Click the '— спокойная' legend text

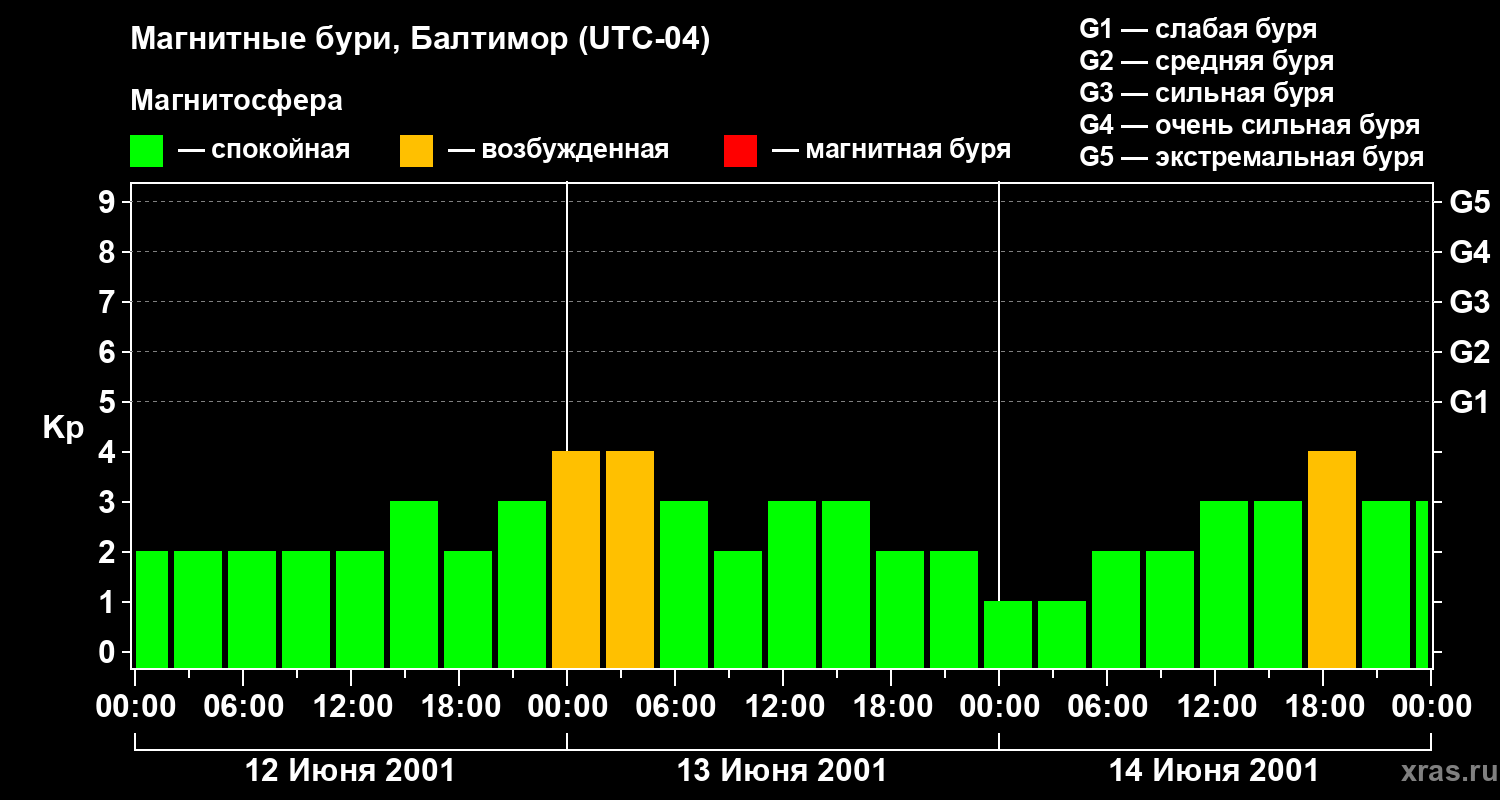tap(264, 150)
